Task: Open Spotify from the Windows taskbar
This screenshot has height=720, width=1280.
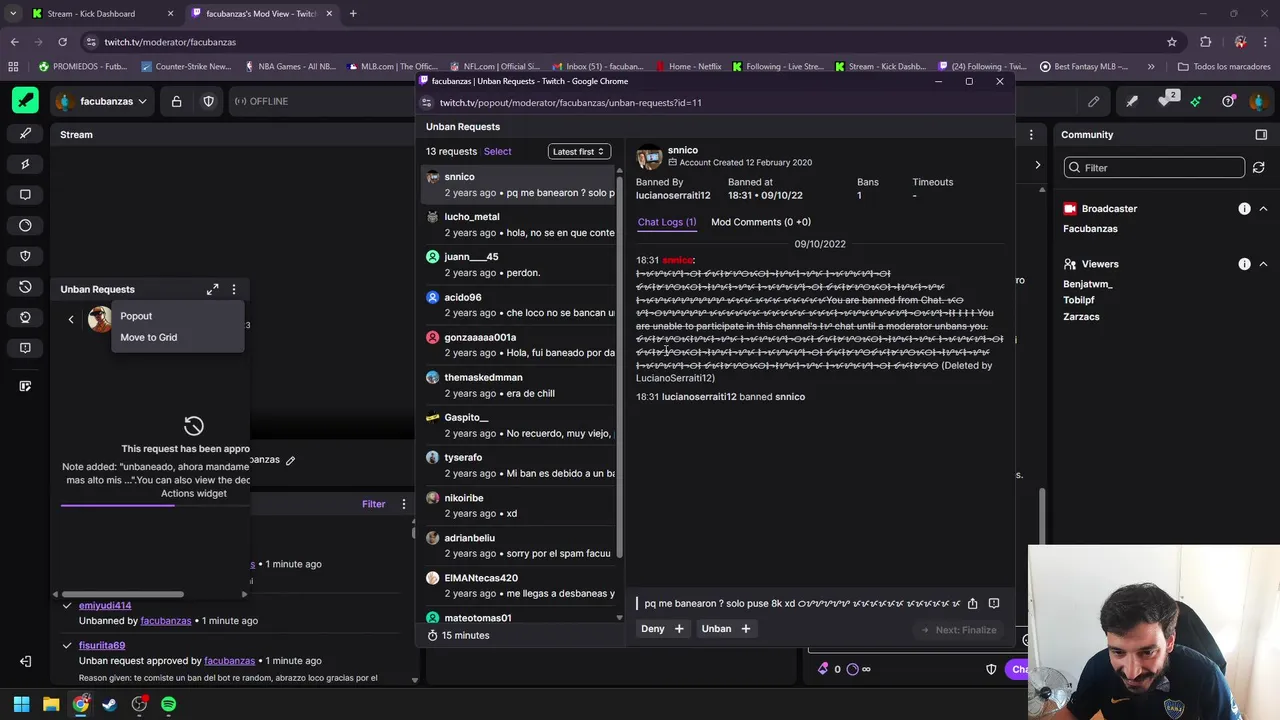Action: click(x=168, y=704)
